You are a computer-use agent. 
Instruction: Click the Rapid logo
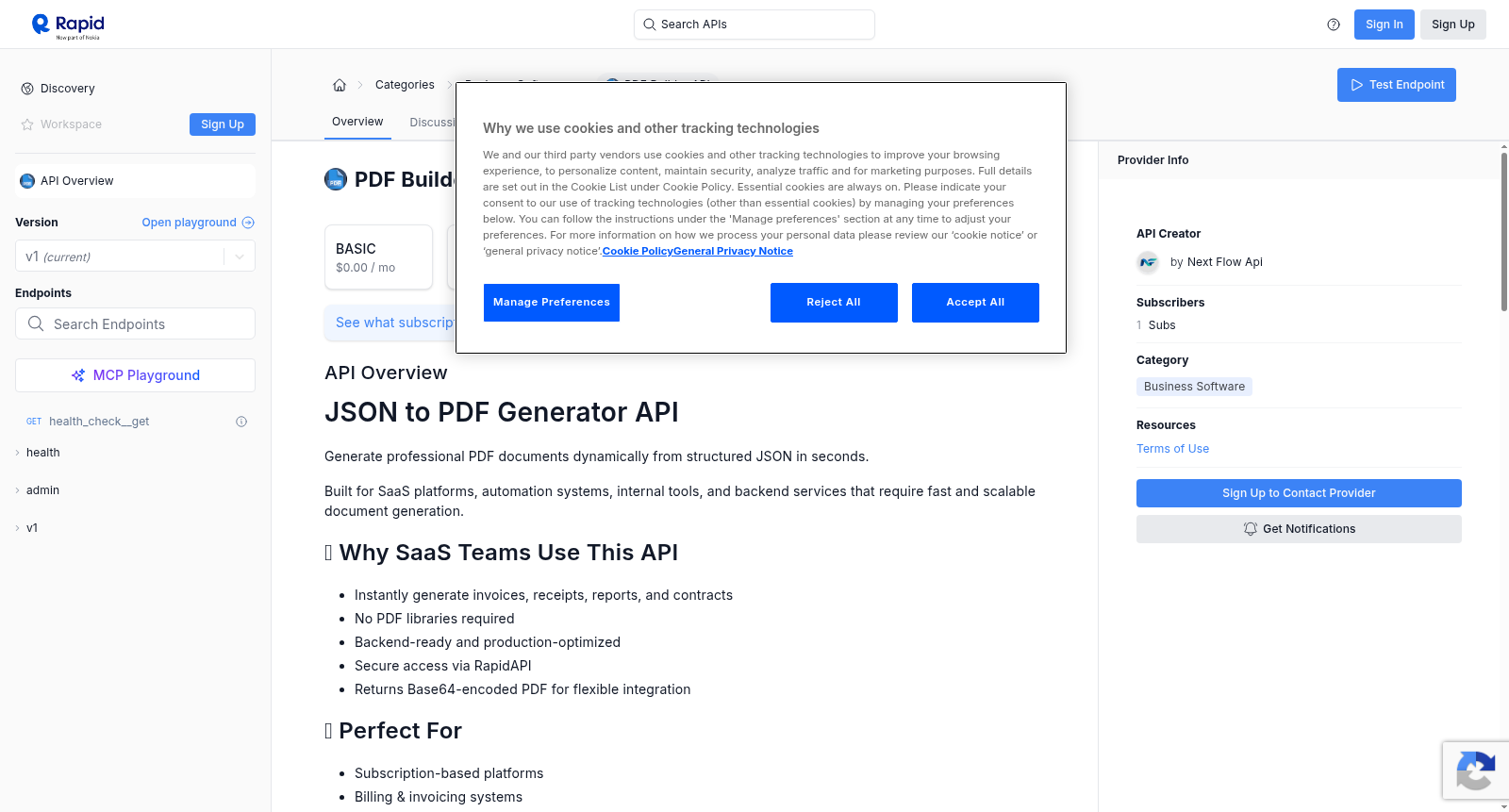pos(68,25)
